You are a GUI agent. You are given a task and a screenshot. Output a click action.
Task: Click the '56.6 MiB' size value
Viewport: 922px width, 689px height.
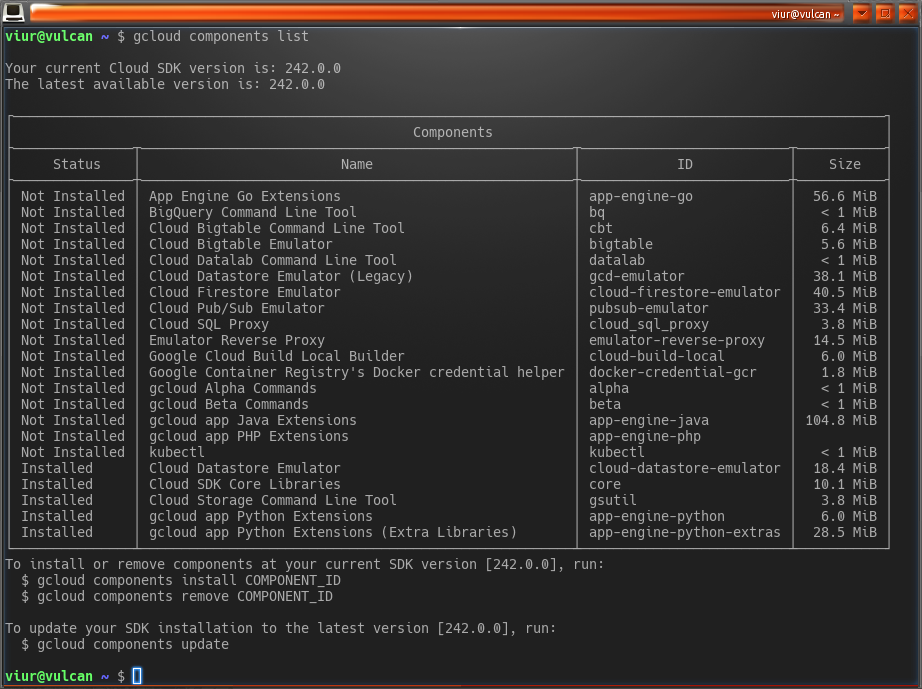[x=845, y=196]
